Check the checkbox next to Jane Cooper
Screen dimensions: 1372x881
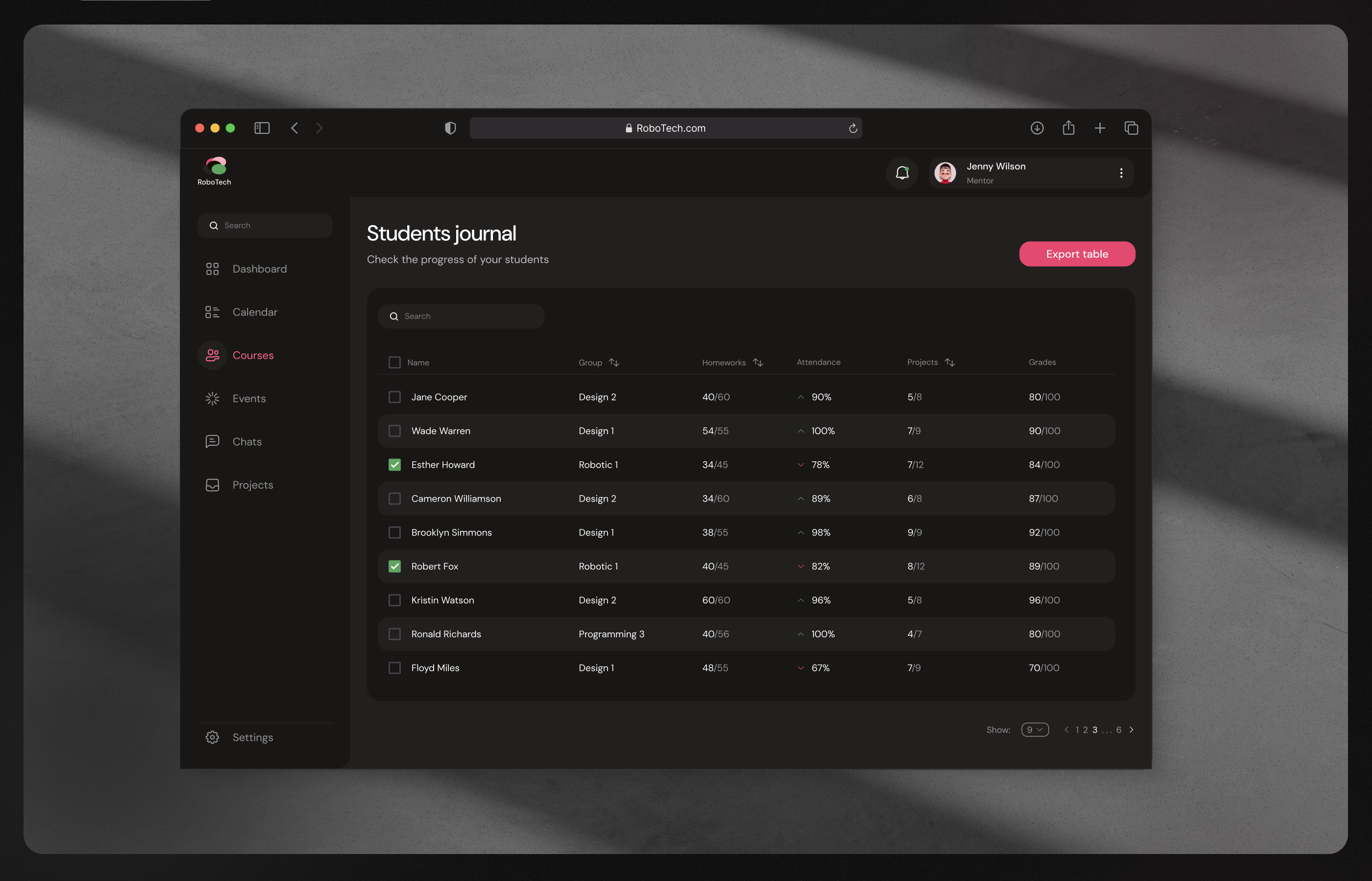pos(394,397)
